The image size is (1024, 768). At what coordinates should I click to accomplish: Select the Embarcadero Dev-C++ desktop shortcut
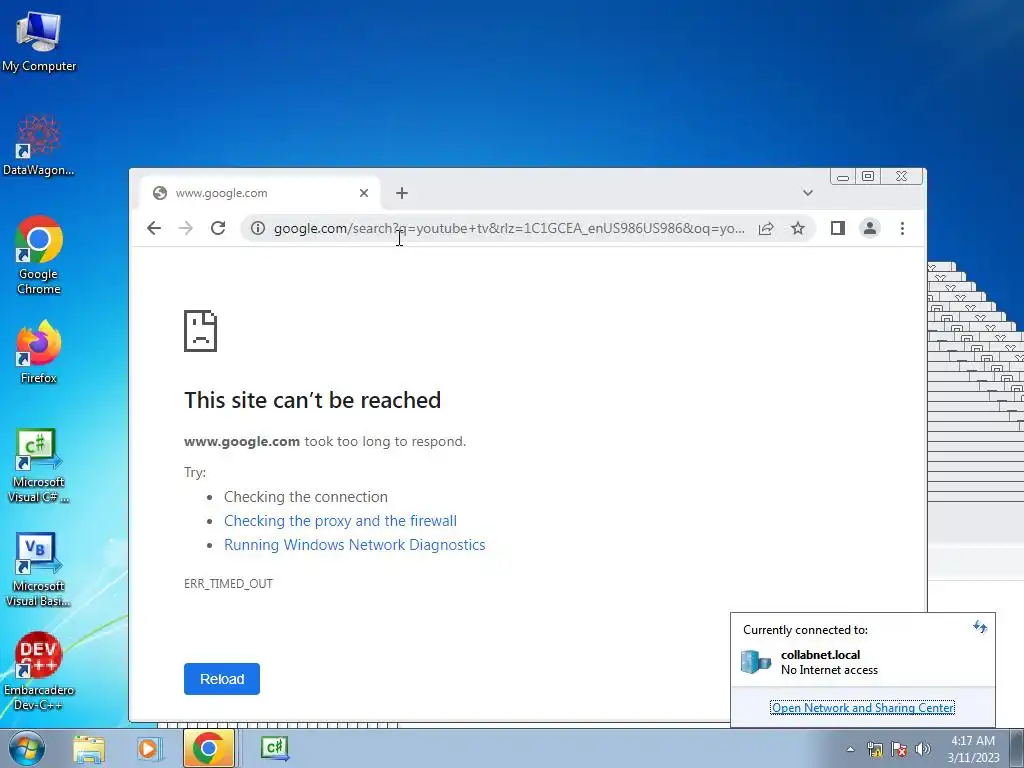pos(39,671)
